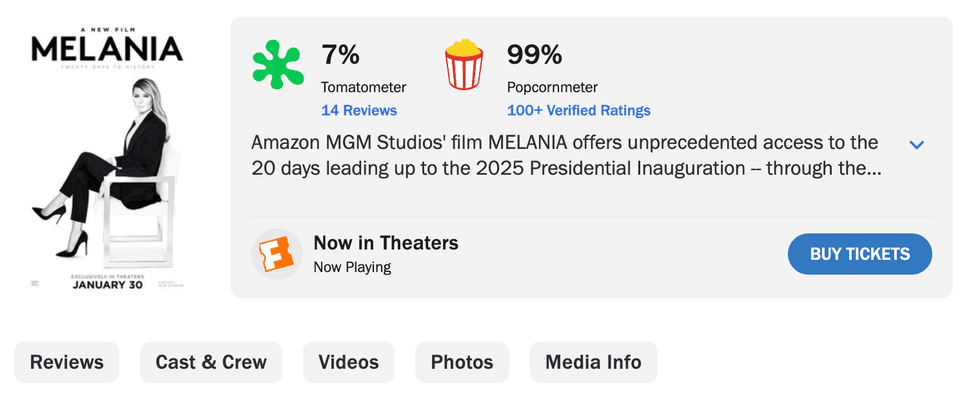Switch to the Photos section

pyautogui.click(x=462, y=362)
